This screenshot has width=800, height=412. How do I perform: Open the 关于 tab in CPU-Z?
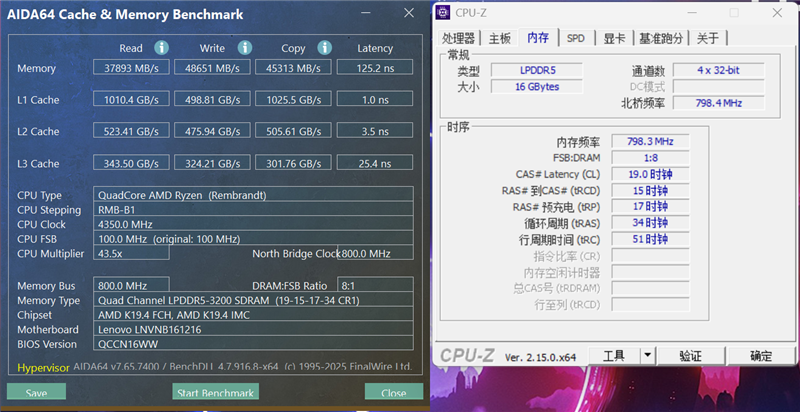(708, 38)
